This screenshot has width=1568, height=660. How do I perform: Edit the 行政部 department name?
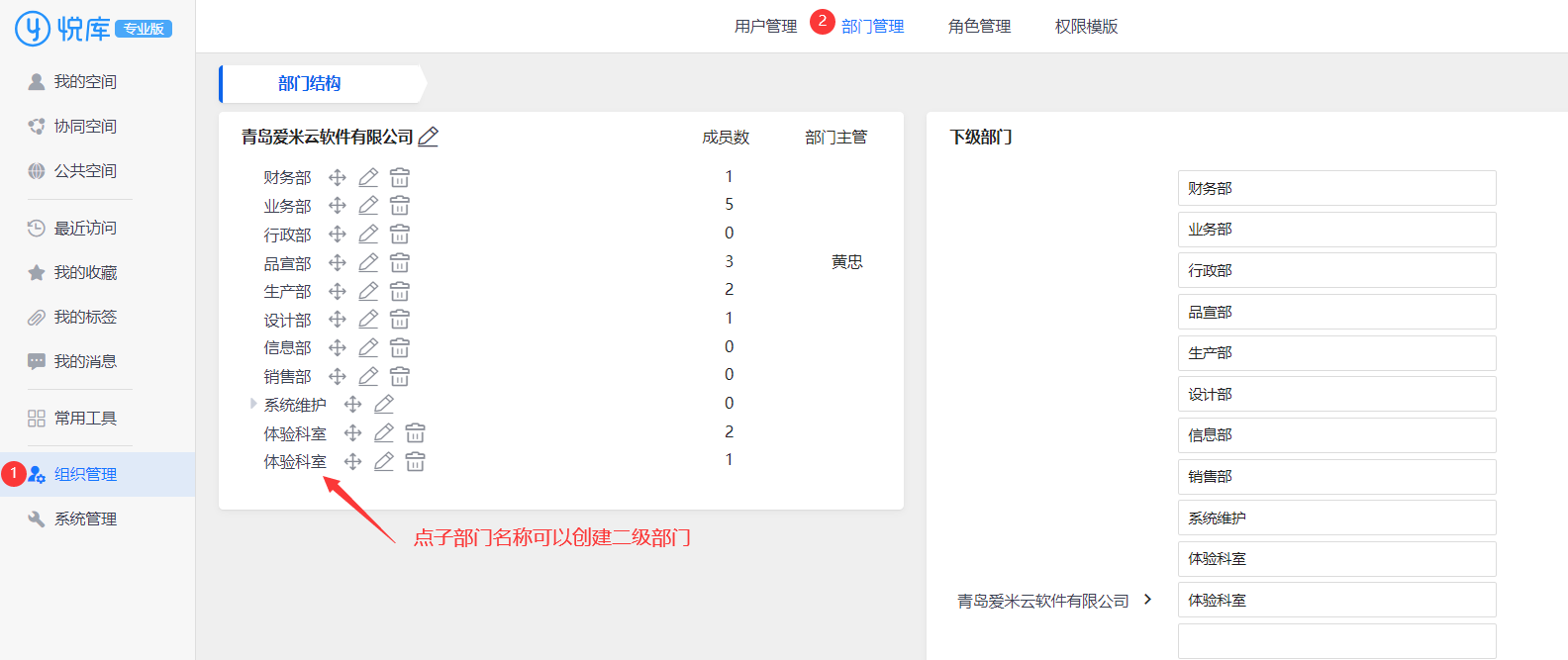pos(368,235)
